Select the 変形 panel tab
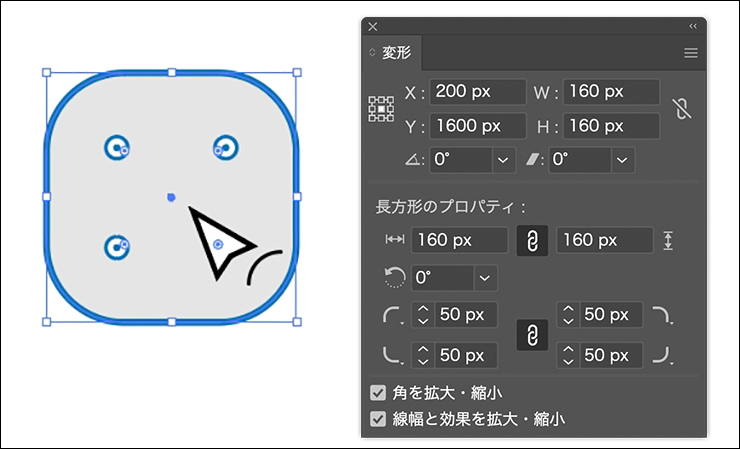 [396, 53]
